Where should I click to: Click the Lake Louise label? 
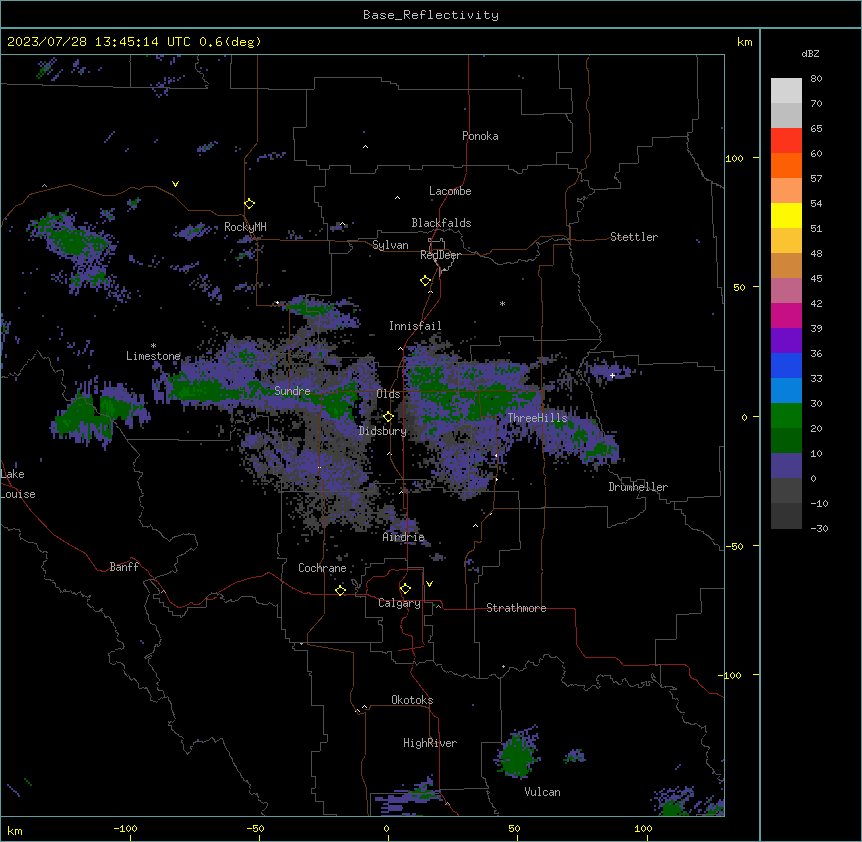(x=17, y=484)
